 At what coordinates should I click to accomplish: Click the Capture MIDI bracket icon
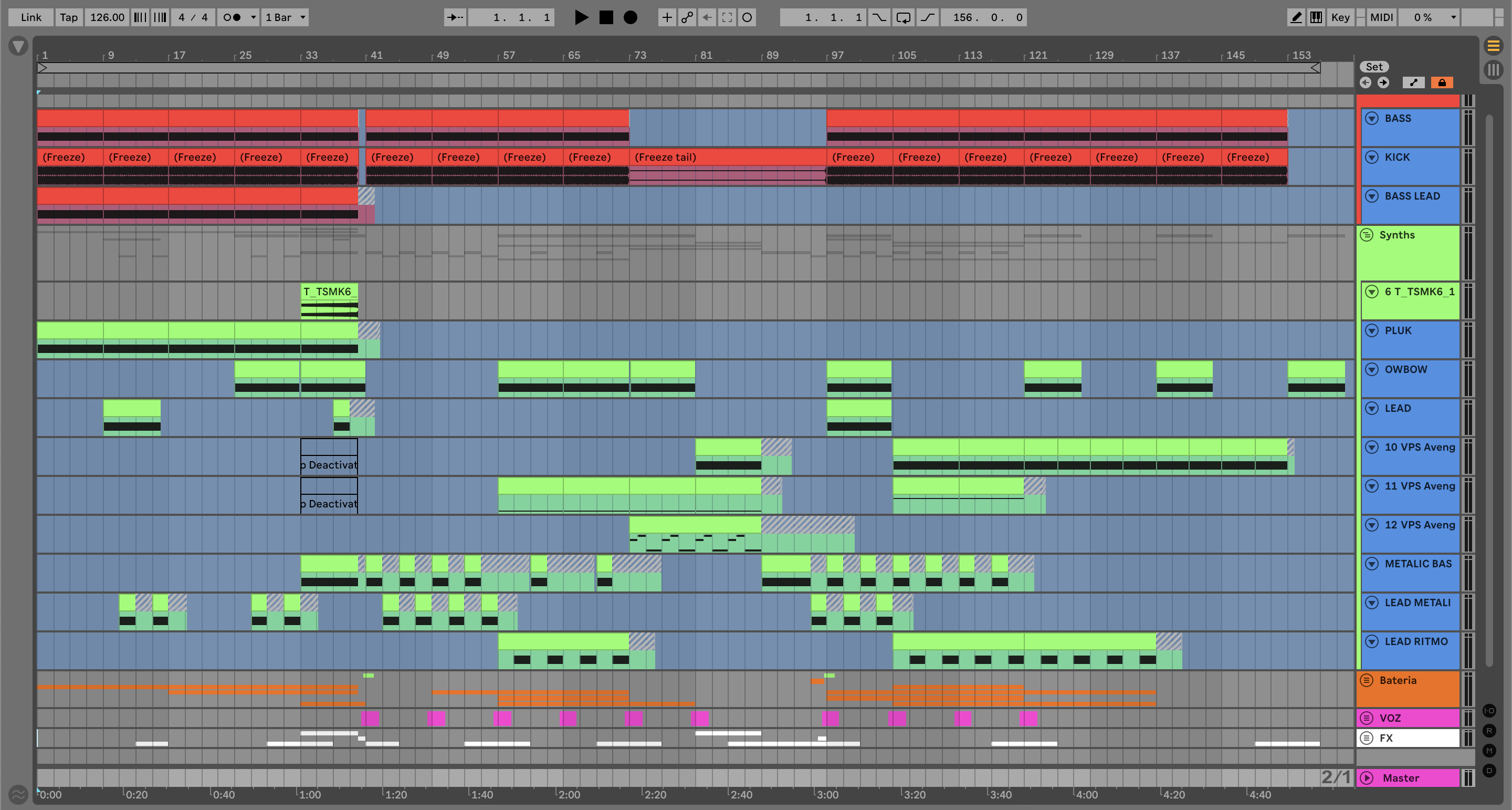(727, 17)
